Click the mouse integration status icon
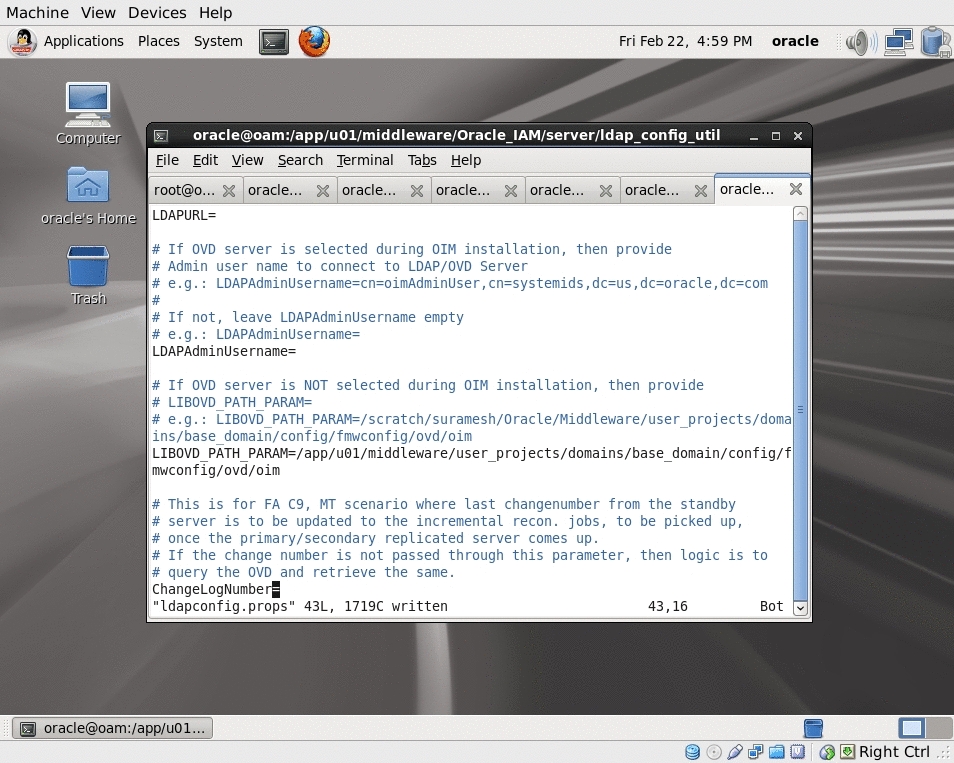 (x=827, y=752)
